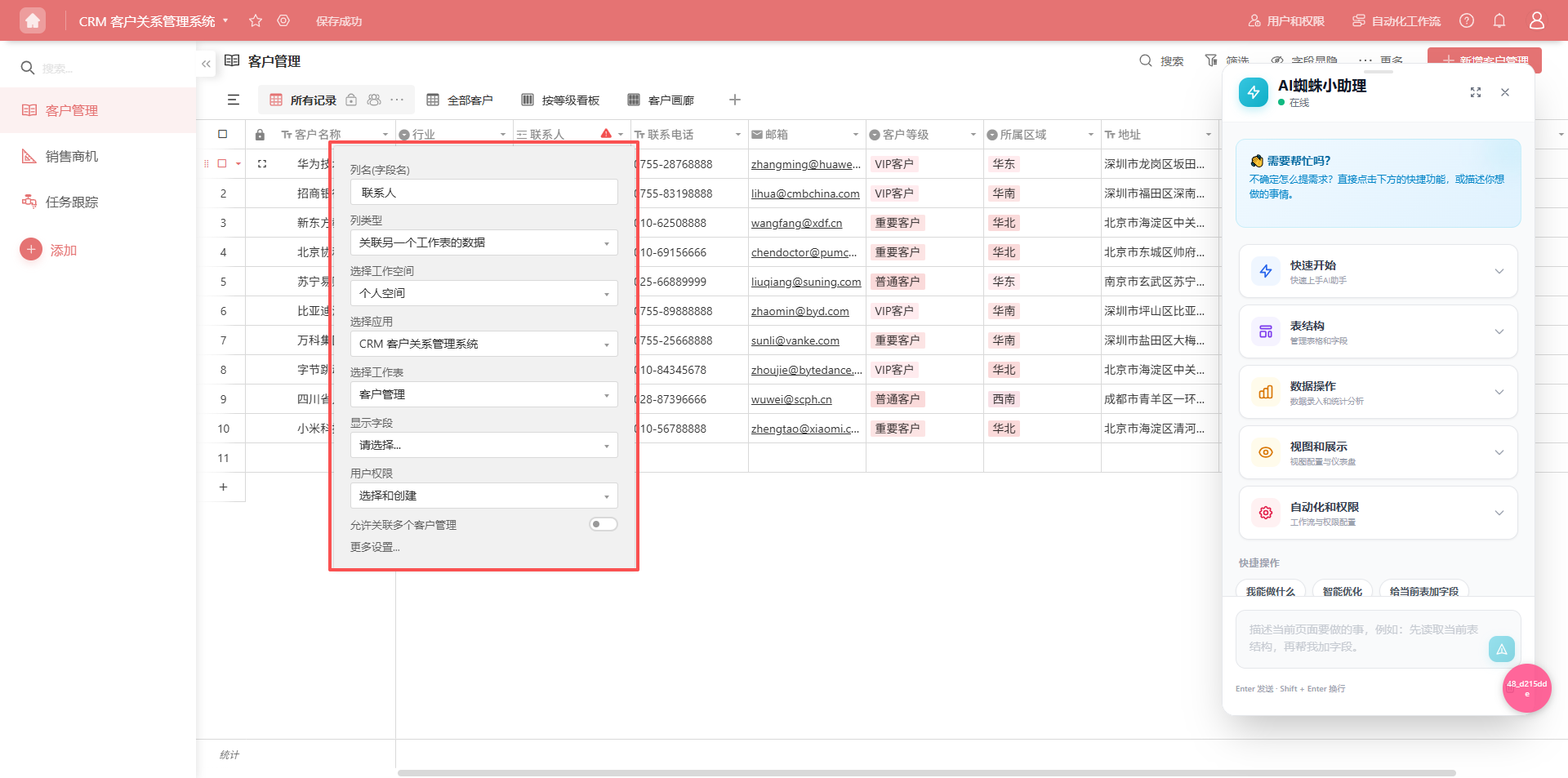Open 客户等级 column header menu
Image resolution: width=1568 pixels, height=778 pixels.
click(973, 135)
